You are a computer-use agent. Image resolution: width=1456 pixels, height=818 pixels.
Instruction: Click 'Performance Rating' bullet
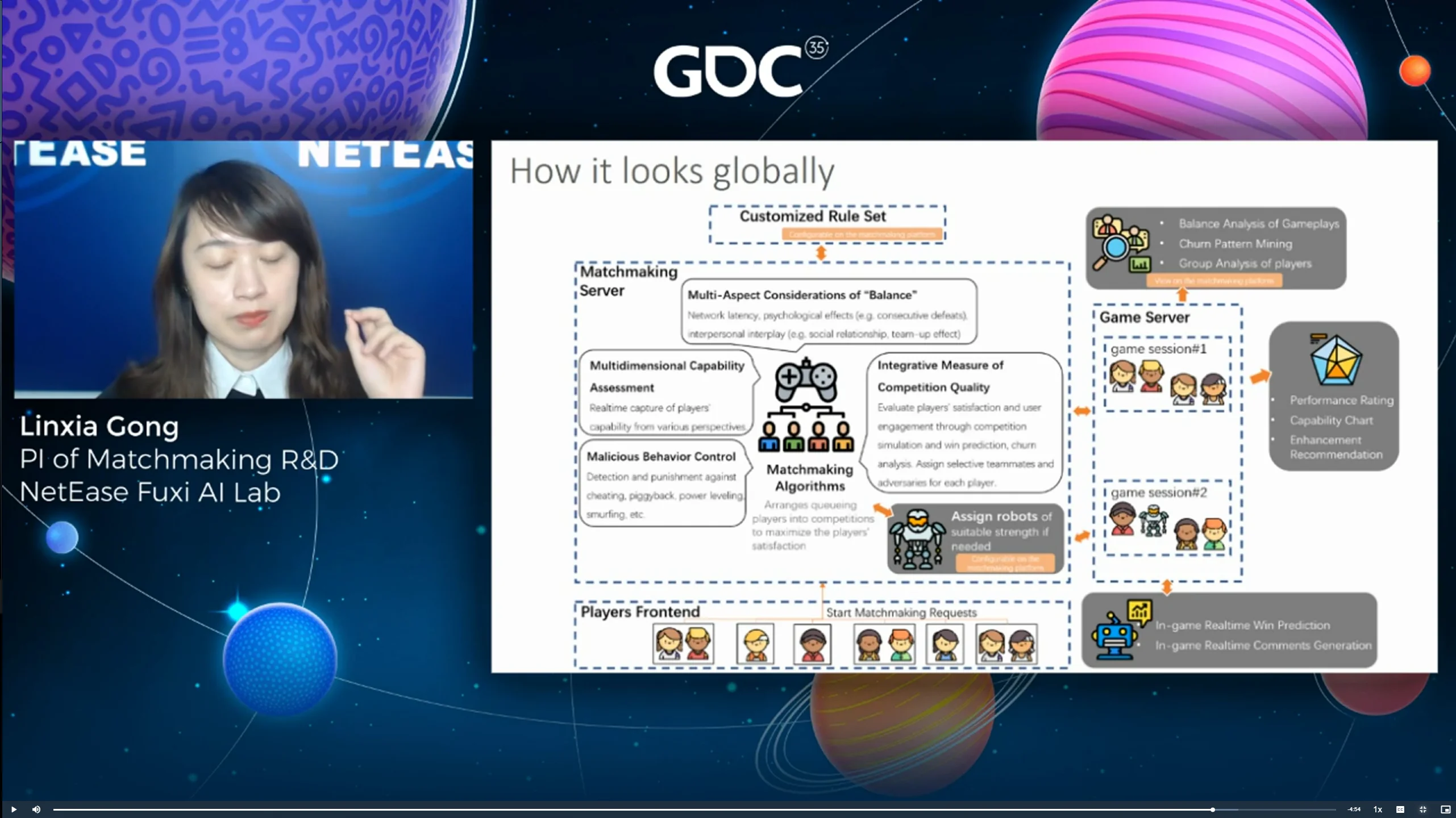tap(1341, 400)
